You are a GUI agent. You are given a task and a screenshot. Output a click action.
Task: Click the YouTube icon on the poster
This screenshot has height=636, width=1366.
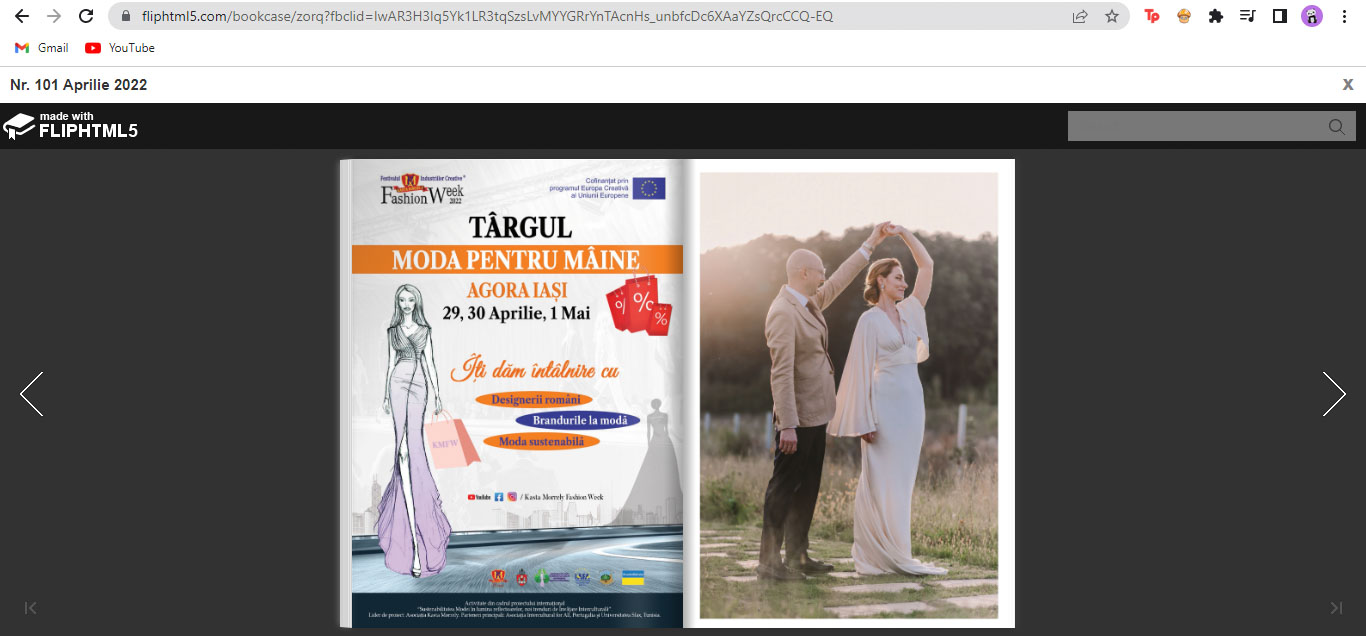(479, 497)
